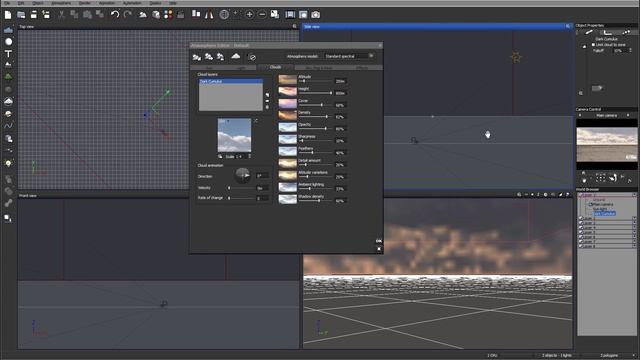This screenshot has width=640, height=360.
Task: Adjust the Altitude slider
Action: click(x=316, y=81)
